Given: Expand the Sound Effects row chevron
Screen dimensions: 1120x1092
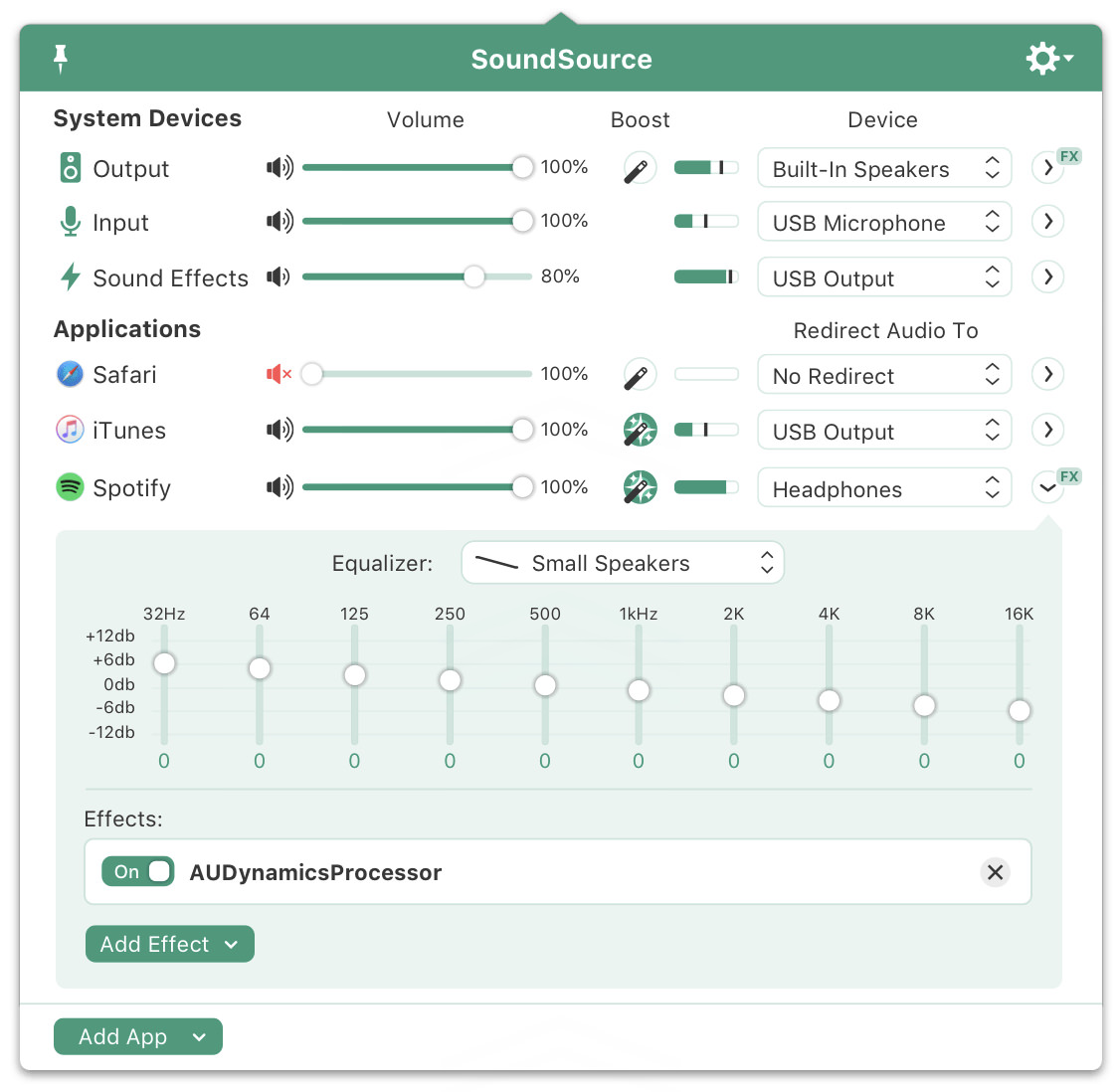Looking at the screenshot, I should pyautogui.click(x=1047, y=276).
